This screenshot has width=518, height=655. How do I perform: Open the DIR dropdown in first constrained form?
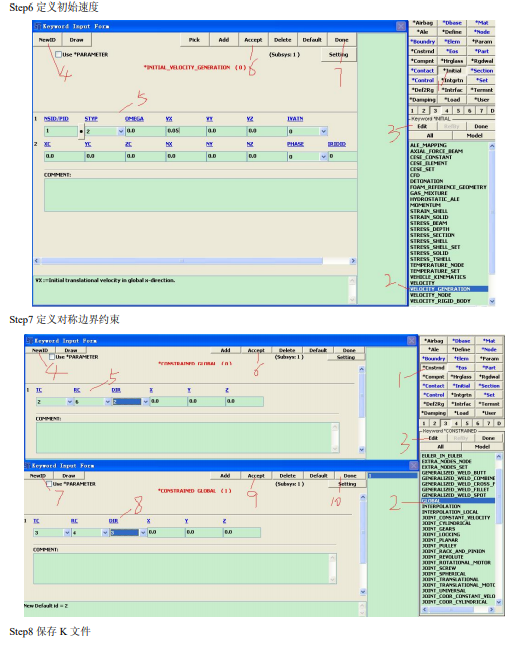tap(145, 401)
